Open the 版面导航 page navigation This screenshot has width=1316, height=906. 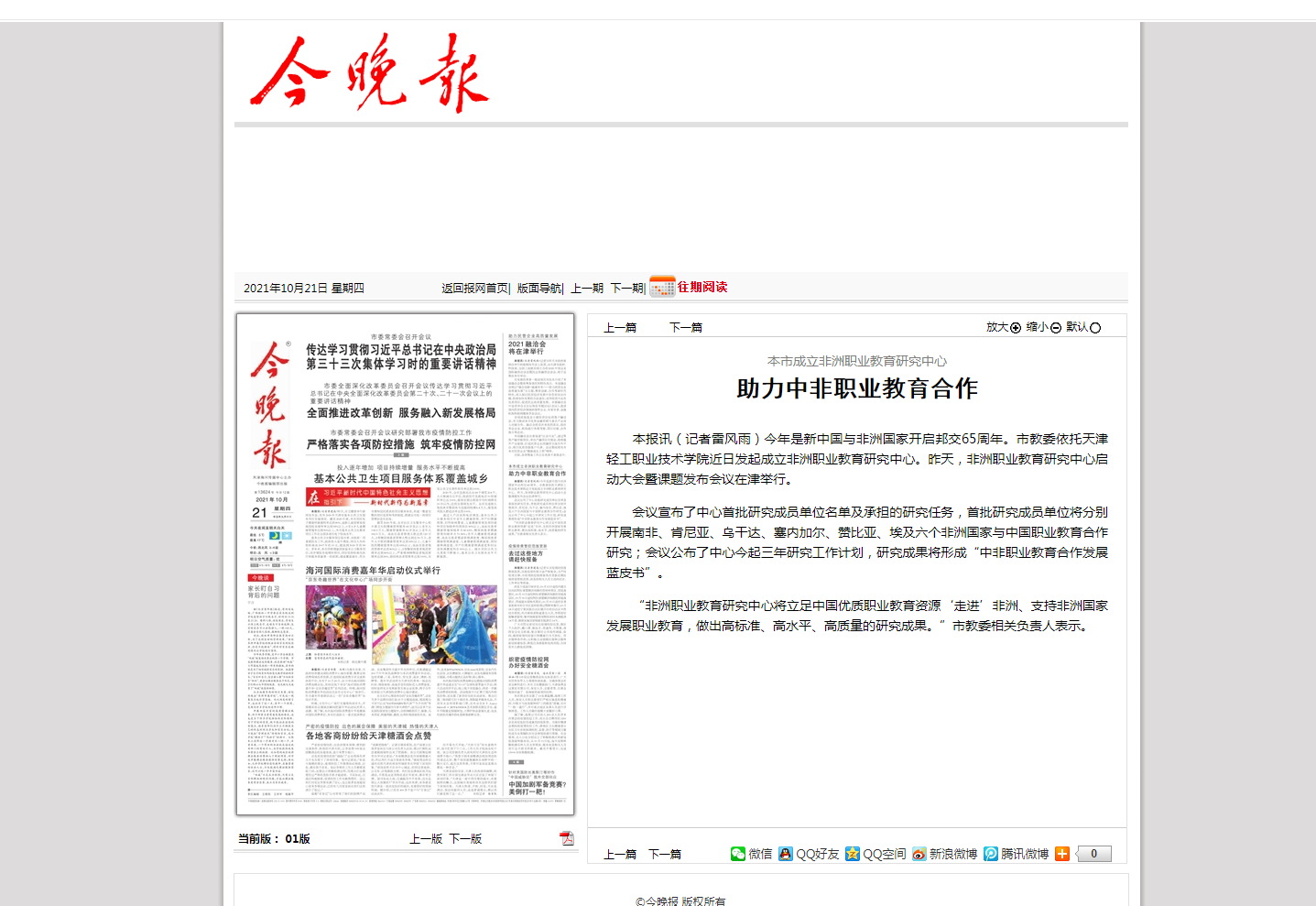click(x=539, y=288)
